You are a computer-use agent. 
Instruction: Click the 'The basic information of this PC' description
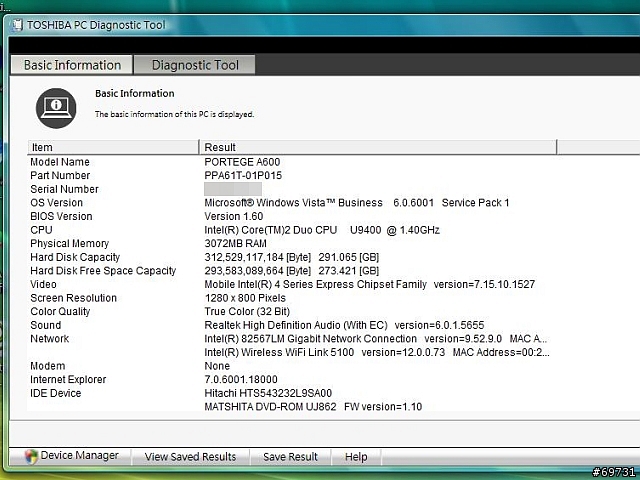pyautogui.click(x=174, y=114)
